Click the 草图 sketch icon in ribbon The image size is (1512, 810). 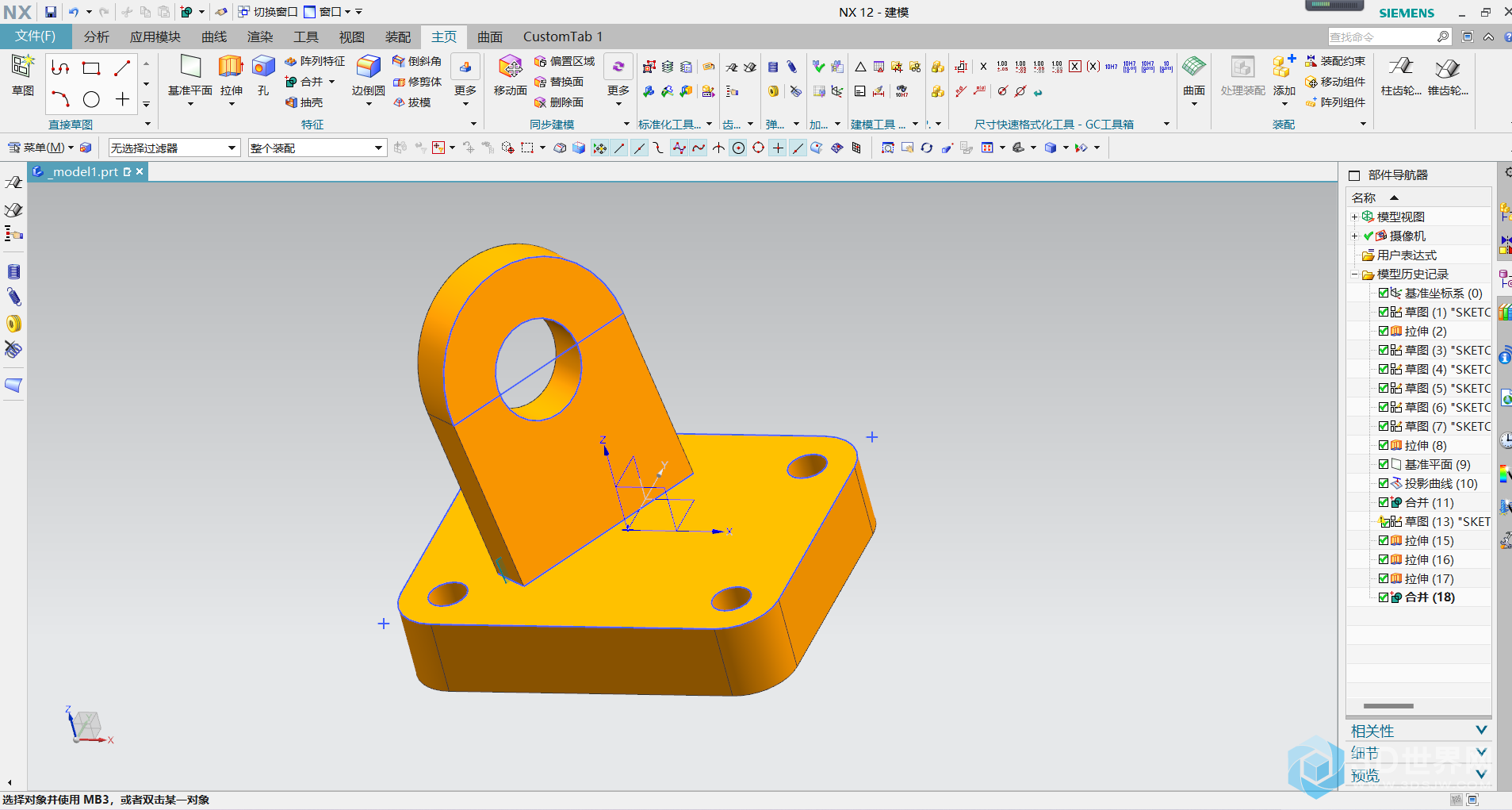pyautogui.click(x=22, y=75)
